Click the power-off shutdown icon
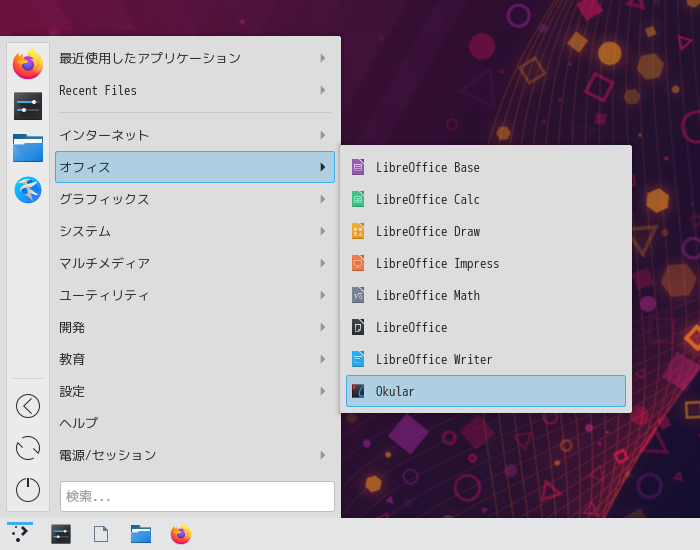 click(28, 490)
